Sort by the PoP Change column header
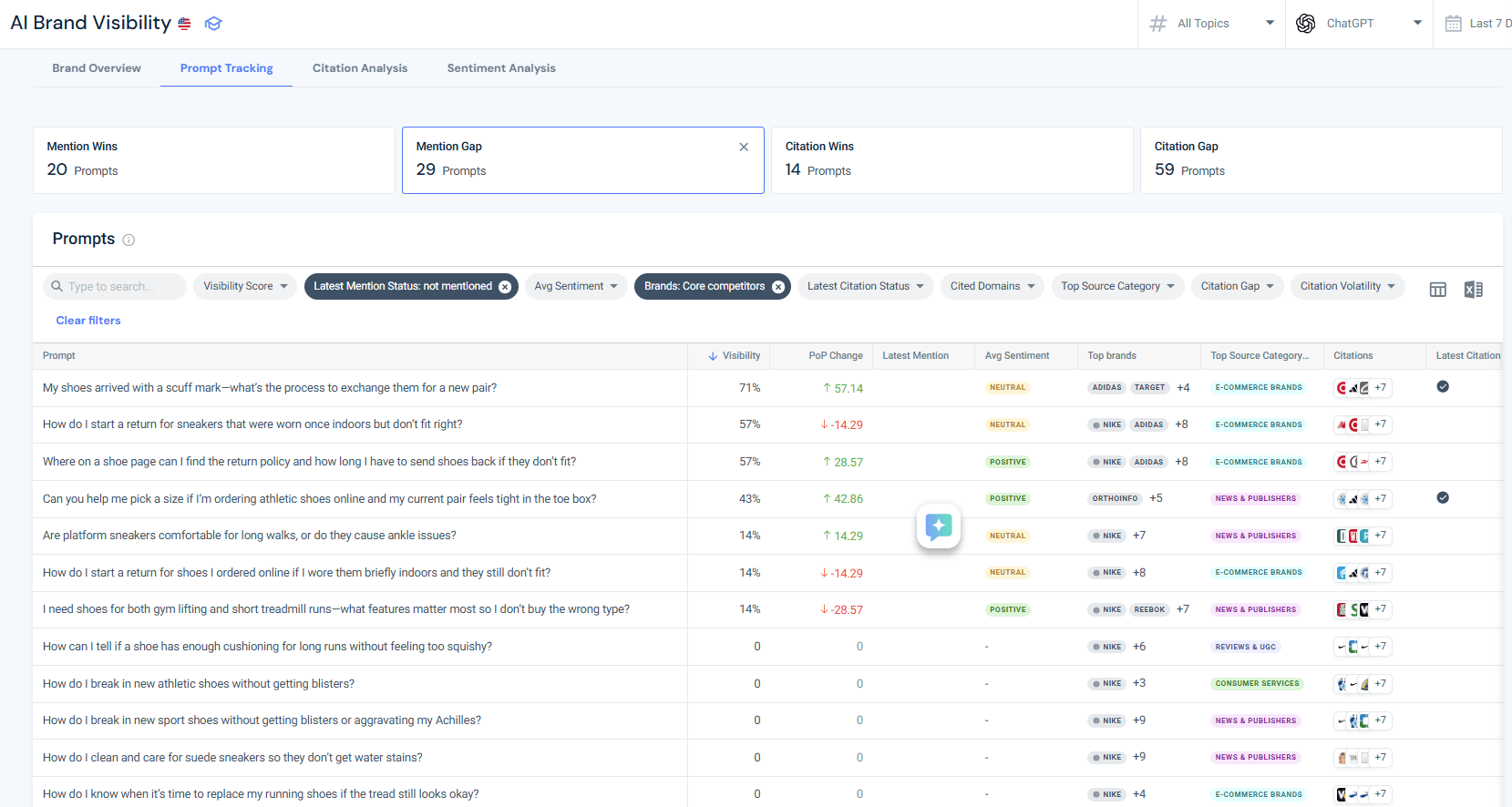1512x807 pixels. tap(836, 356)
